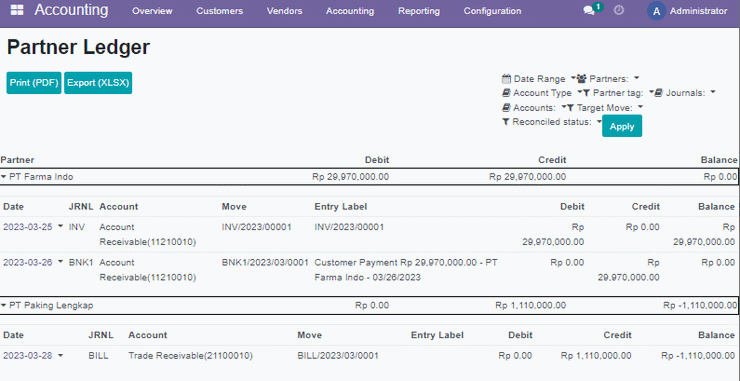Click the Print (PDF) button
This screenshot has width=740, height=381.
coord(34,83)
